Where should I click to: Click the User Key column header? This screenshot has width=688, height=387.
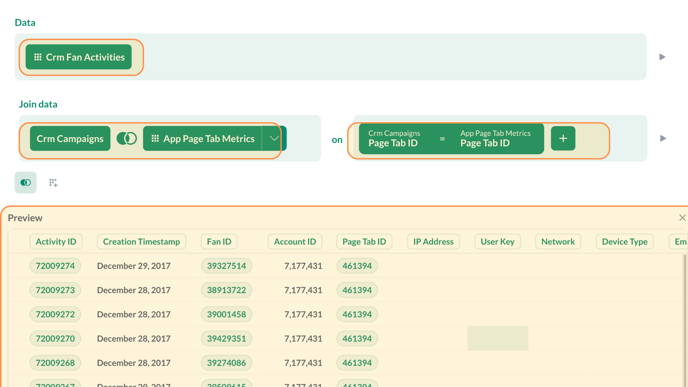(x=498, y=242)
